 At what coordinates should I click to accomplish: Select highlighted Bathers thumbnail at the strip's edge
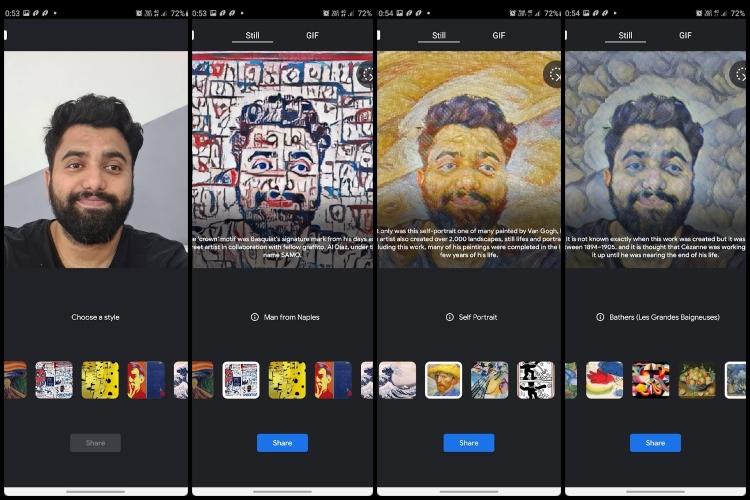click(x=735, y=380)
